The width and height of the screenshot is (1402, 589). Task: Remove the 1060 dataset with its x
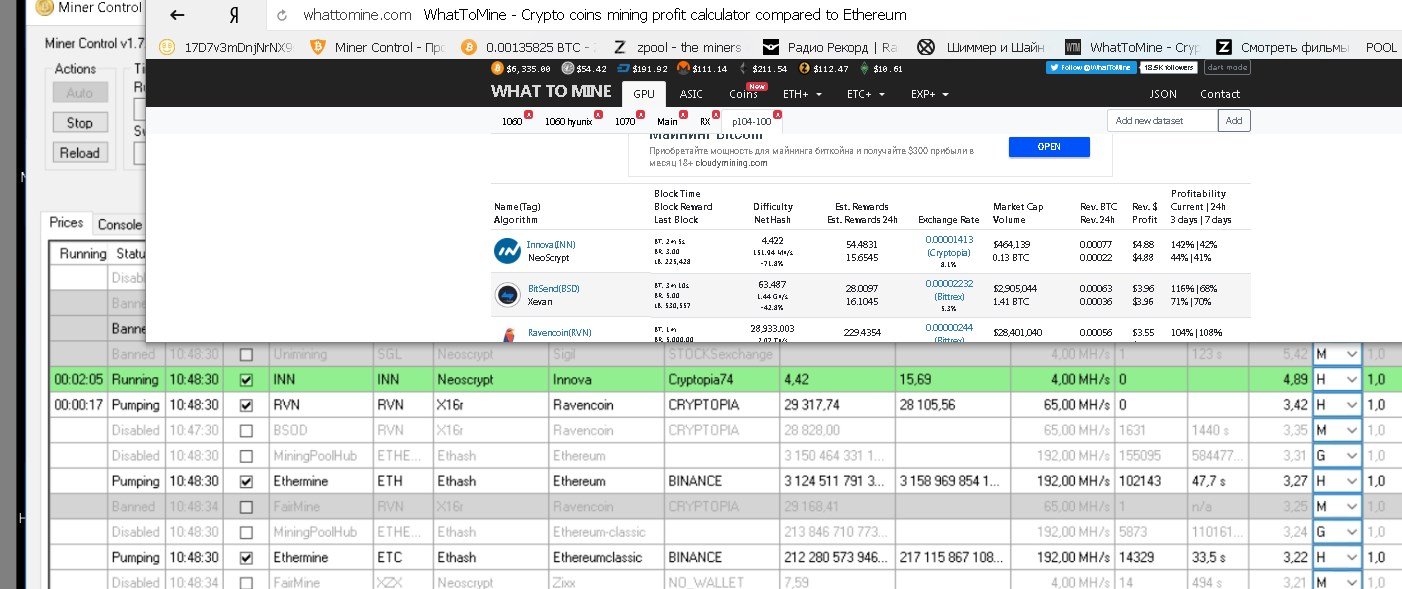pyautogui.click(x=529, y=115)
